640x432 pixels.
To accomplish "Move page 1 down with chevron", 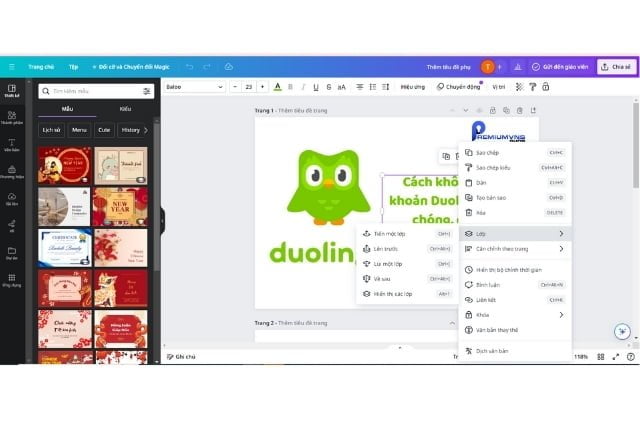I will click(x=466, y=110).
